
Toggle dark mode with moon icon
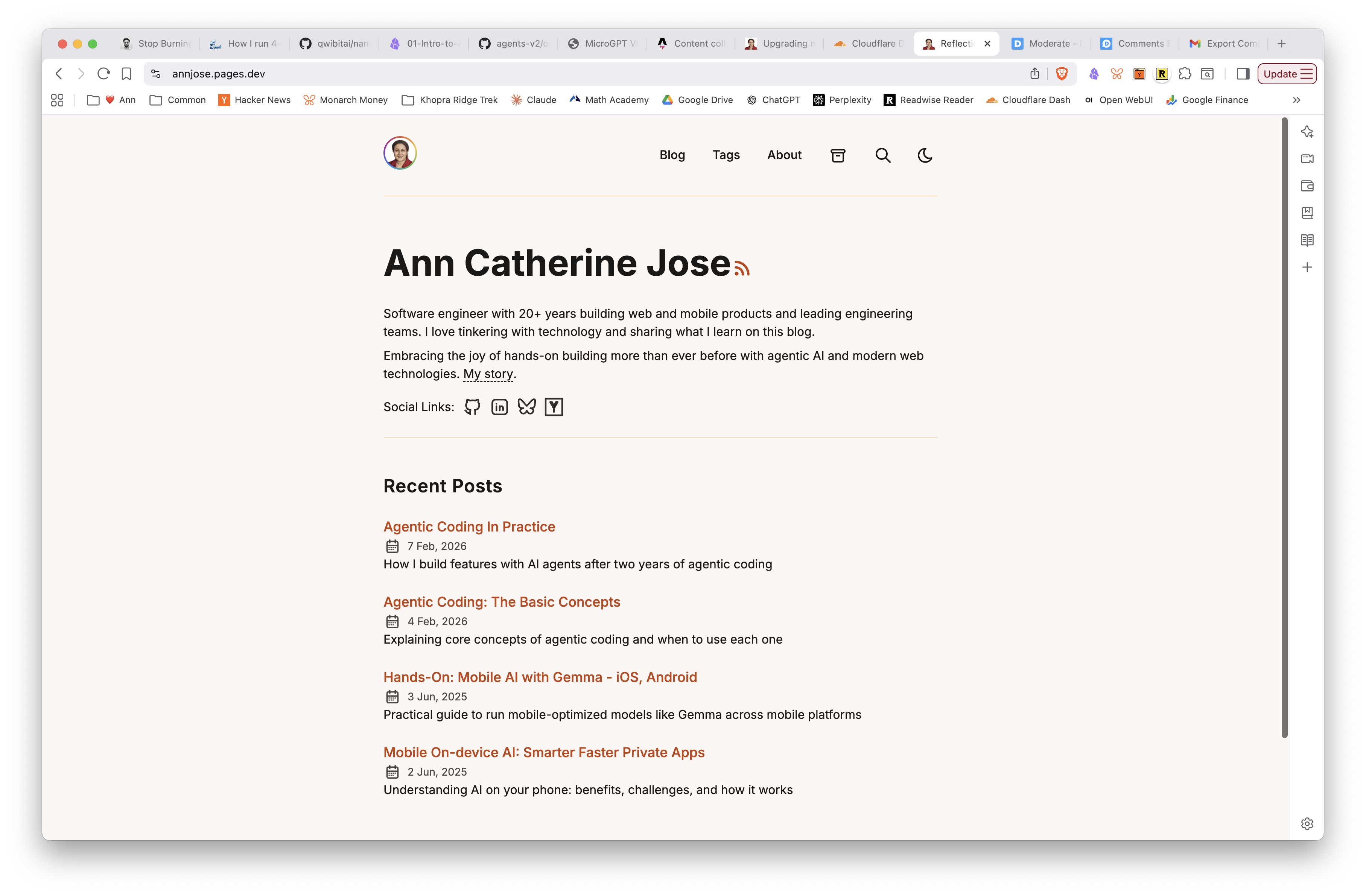(925, 155)
